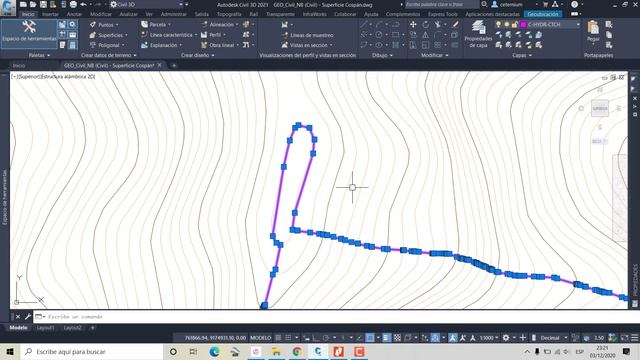The height and width of the screenshot is (360, 640).
Task: Switch to the Layout1 tab
Action: (45, 328)
